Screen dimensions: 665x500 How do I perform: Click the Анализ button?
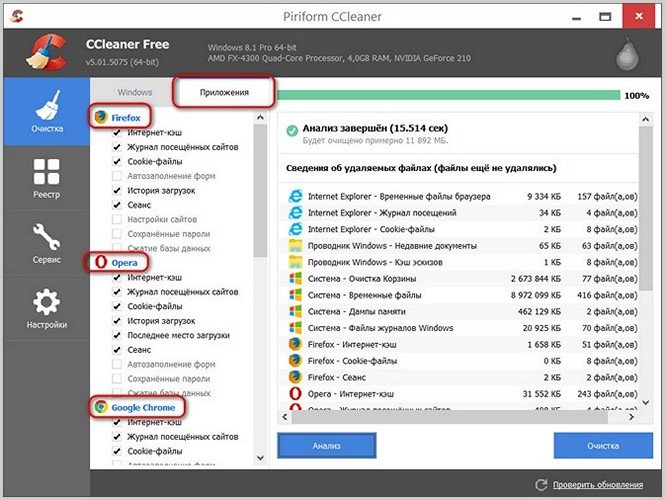[x=326, y=445]
